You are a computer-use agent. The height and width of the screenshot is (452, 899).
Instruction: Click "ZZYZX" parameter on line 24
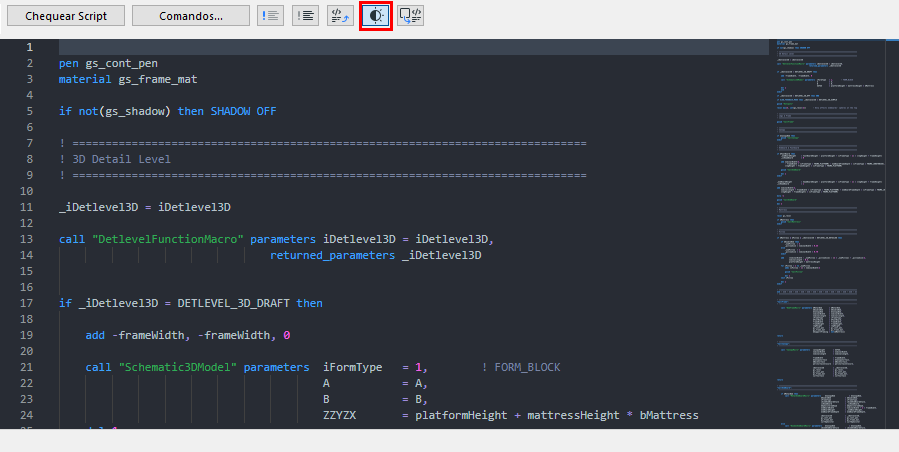tap(339, 415)
